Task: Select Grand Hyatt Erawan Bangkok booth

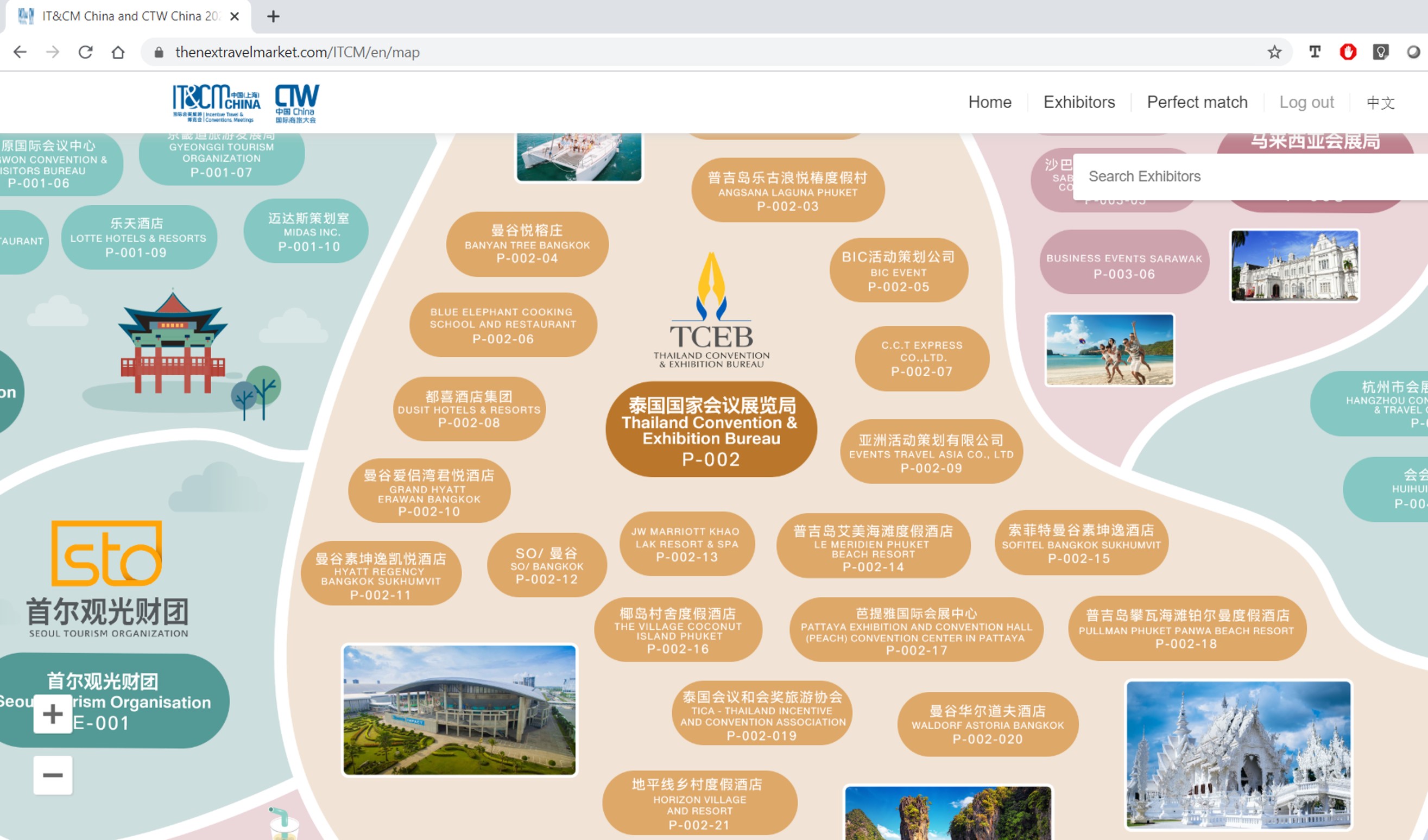Action: pyautogui.click(x=429, y=491)
